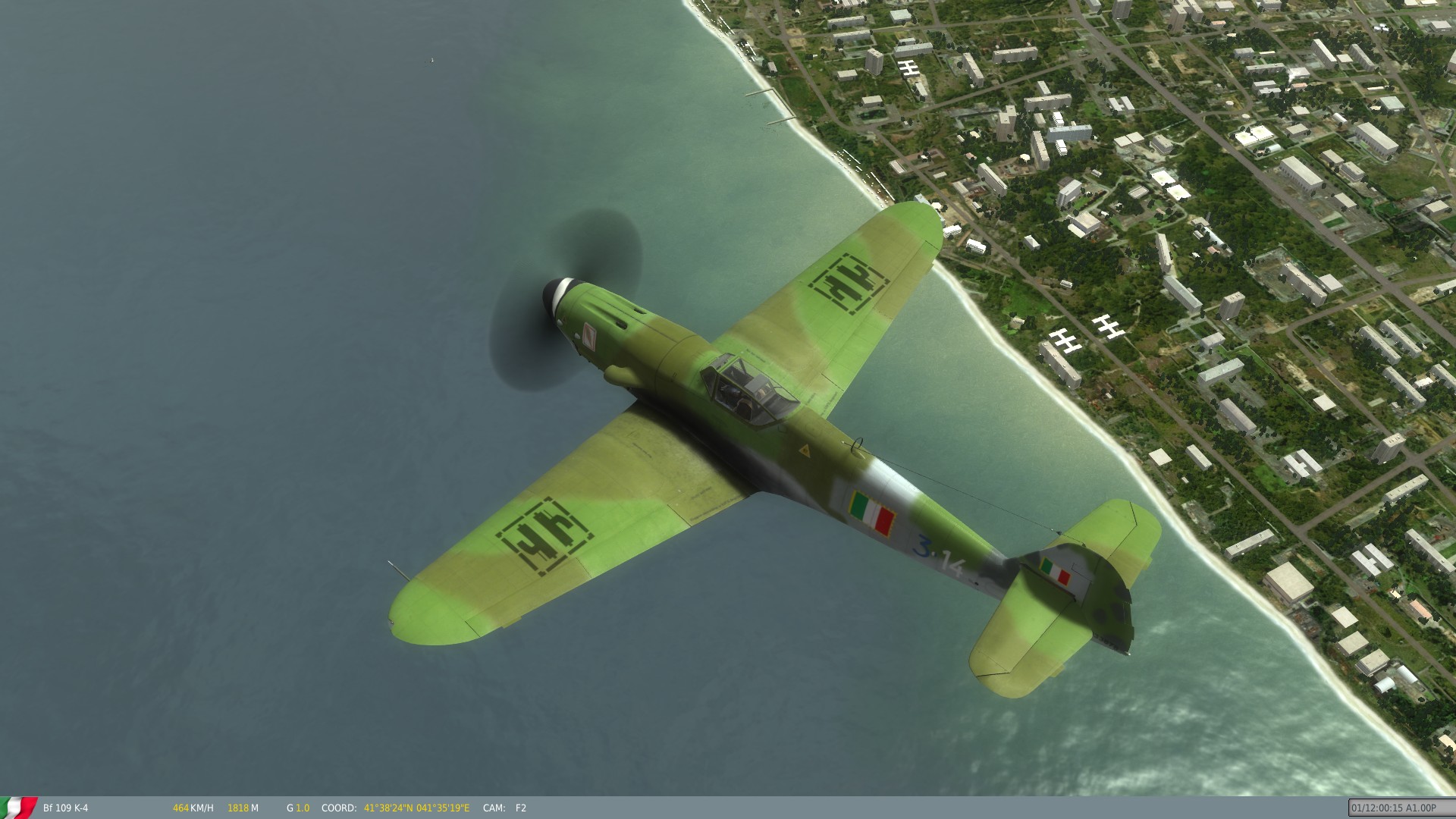Click the Italian tricolor on the fuselage
This screenshot has height=819, width=1456.
pos(872,512)
